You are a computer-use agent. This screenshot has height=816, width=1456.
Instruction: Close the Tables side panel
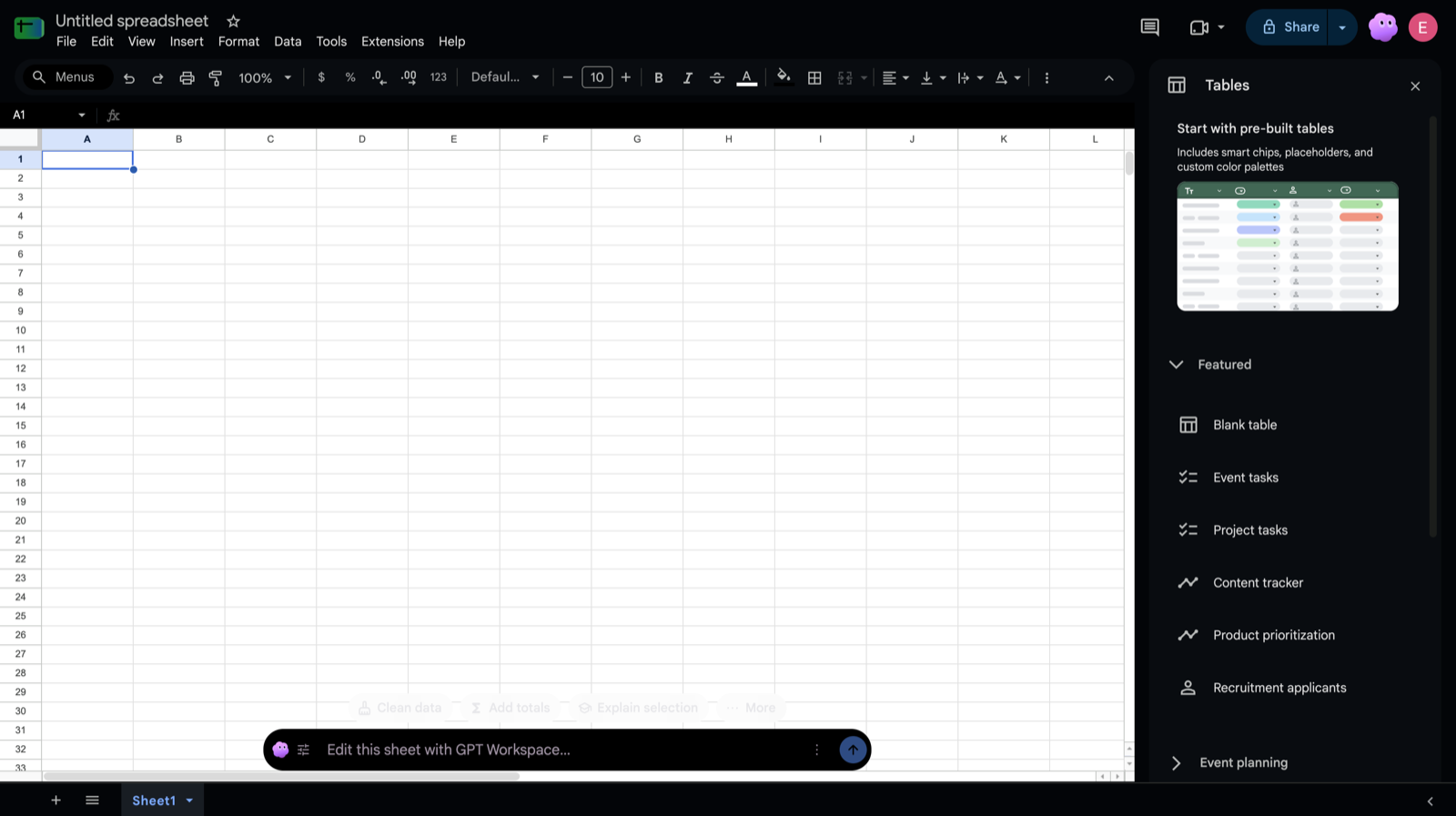tap(1415, 86)
